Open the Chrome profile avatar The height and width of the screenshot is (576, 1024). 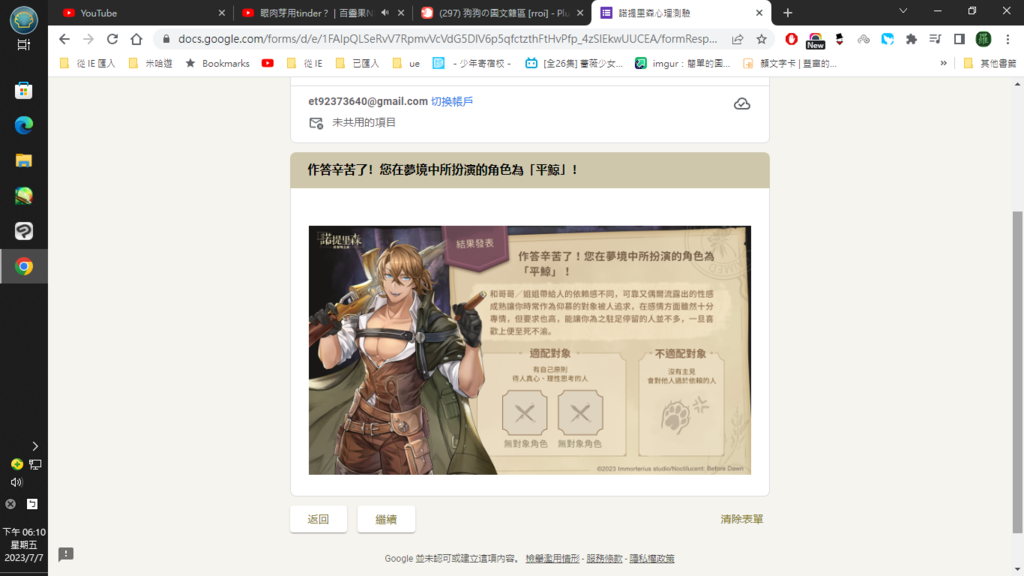(x=984, y=39)
